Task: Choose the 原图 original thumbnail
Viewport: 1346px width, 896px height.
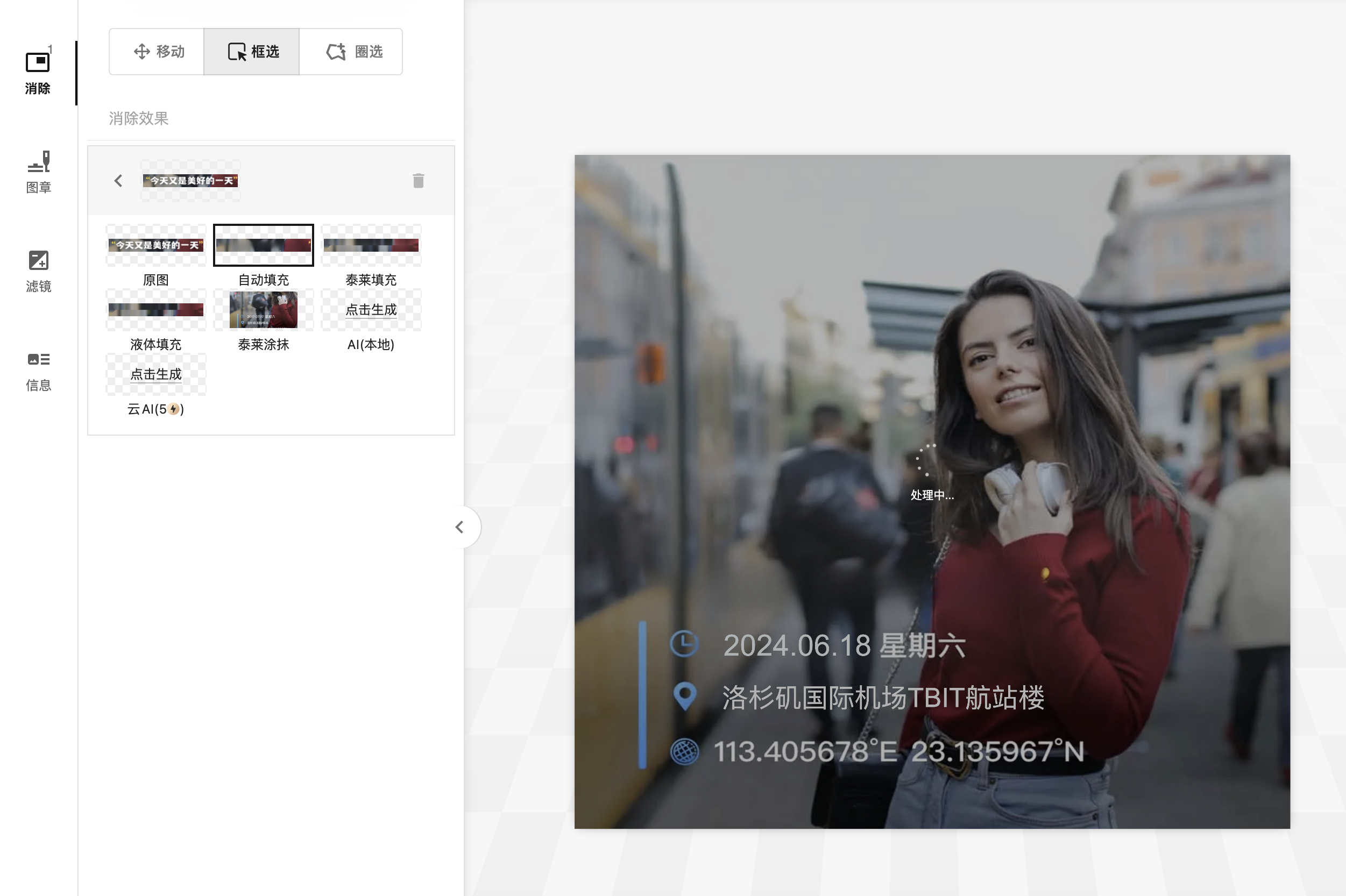Action: click(155, 245)
